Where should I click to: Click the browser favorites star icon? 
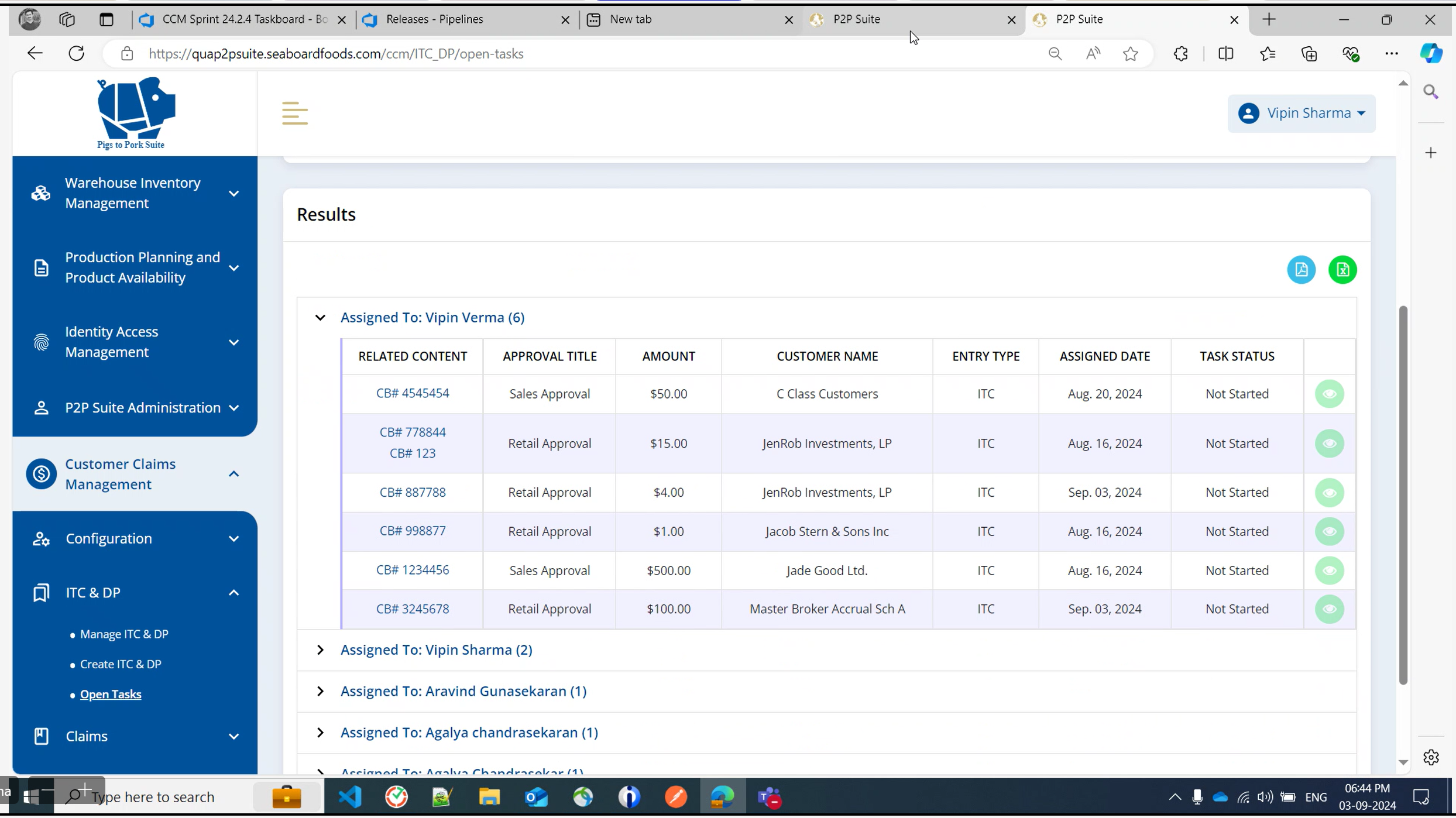[1130, 54]
